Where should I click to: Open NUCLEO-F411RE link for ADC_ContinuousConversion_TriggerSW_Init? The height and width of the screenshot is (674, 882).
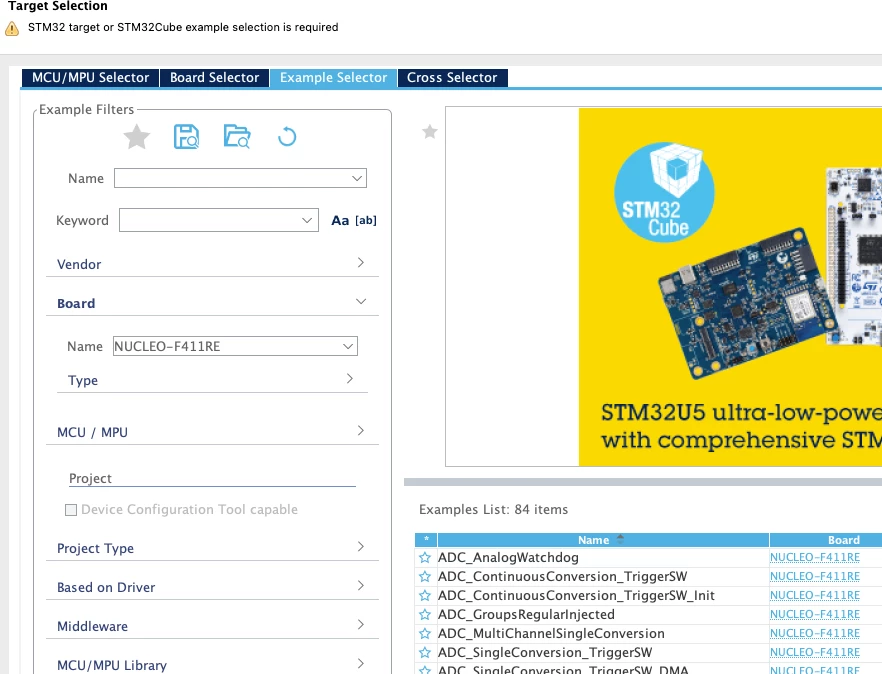coord(814,595)
